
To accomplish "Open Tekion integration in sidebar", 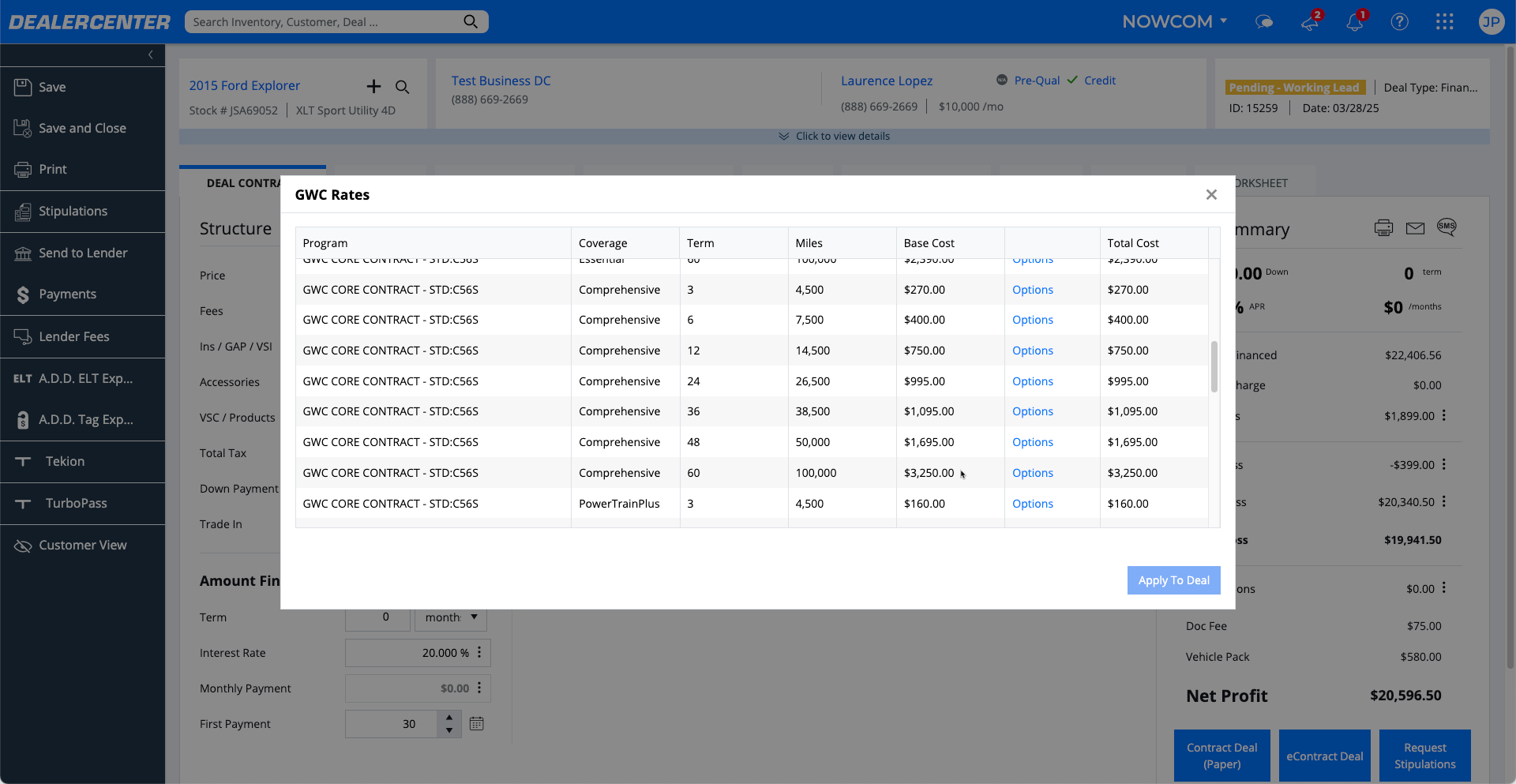I will (82, 461).
